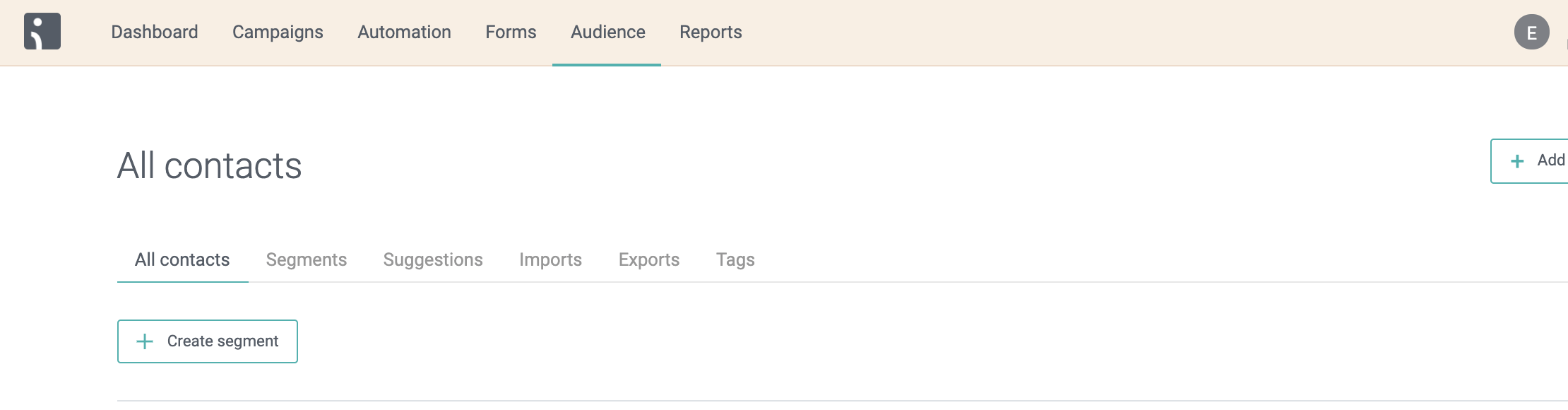Screen dimensions: 1568x410
Task: Switch to the Suggestions tab
Action: pyautogui.click(x=433, y=259)
